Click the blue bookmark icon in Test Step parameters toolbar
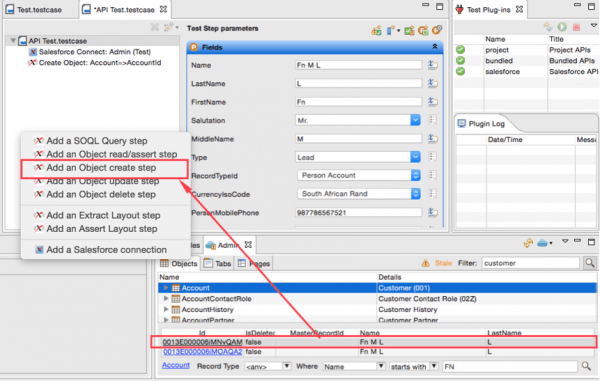 pyautogui.click(x=391, y=30)
